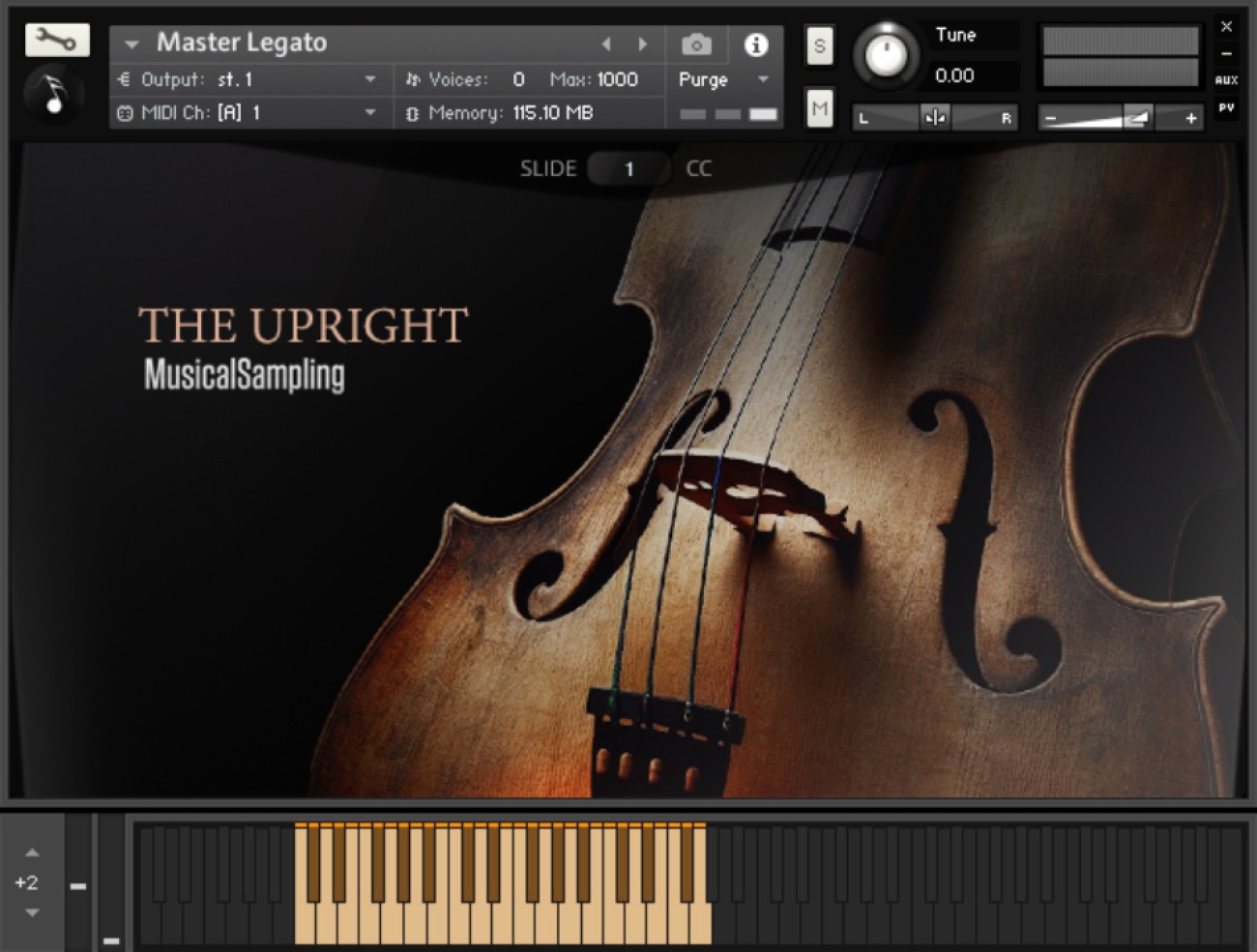
Task: Center the pan slider on L/R control
Action: [934, 117]
